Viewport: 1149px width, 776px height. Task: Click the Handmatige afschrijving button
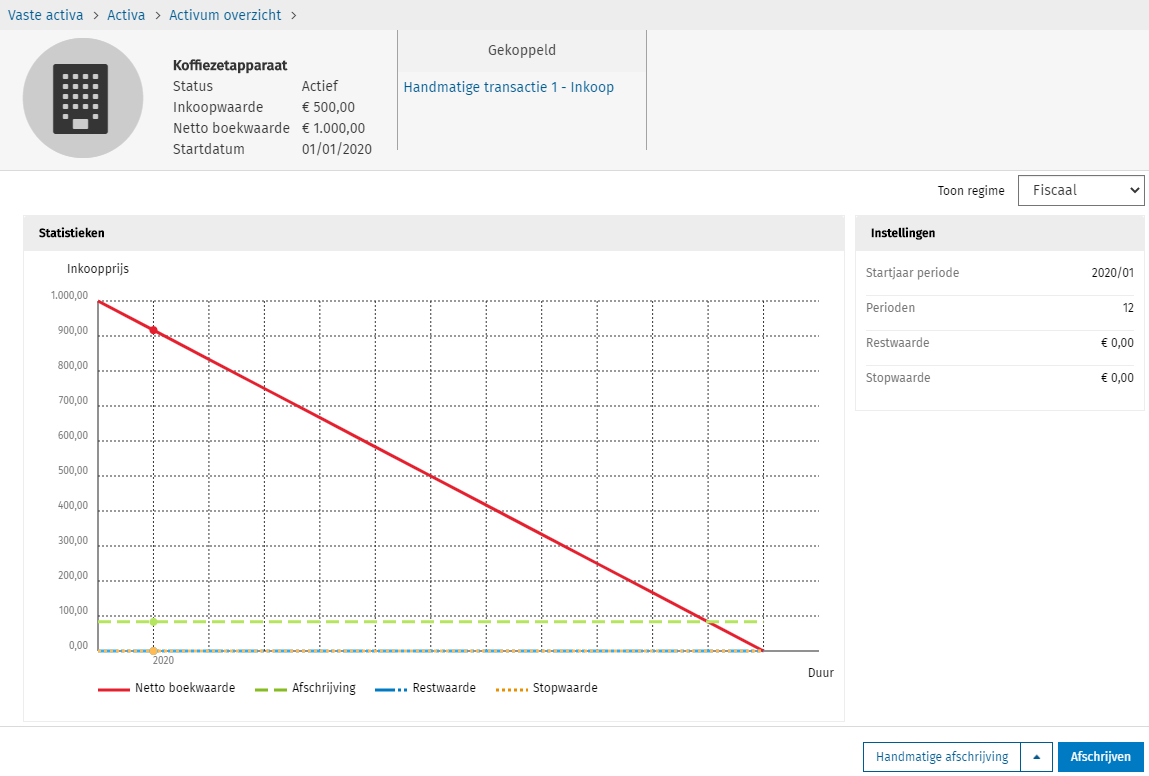tap(942, 757)
